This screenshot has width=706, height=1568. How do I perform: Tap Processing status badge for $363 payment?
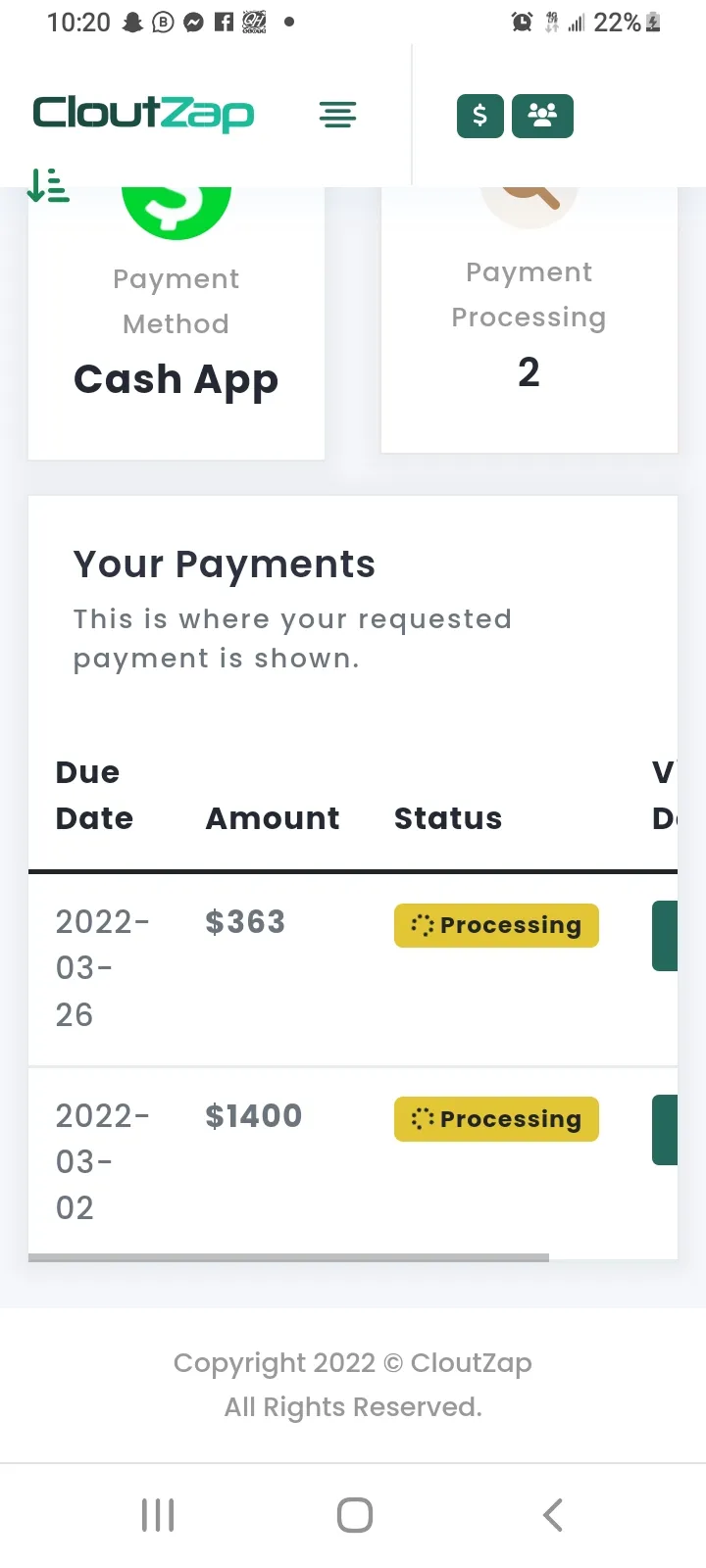click(496, 925)
